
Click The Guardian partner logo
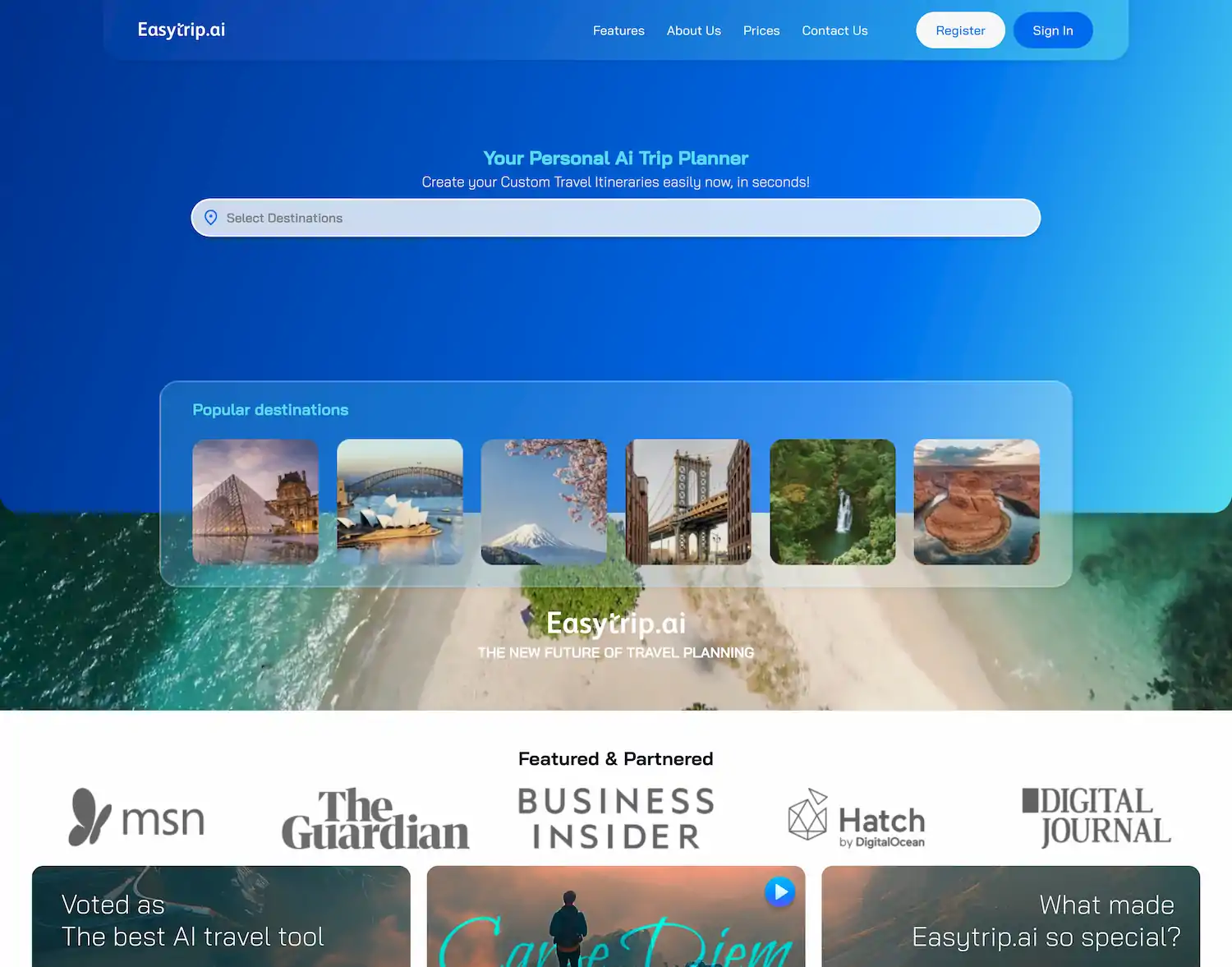click(375, 818)
